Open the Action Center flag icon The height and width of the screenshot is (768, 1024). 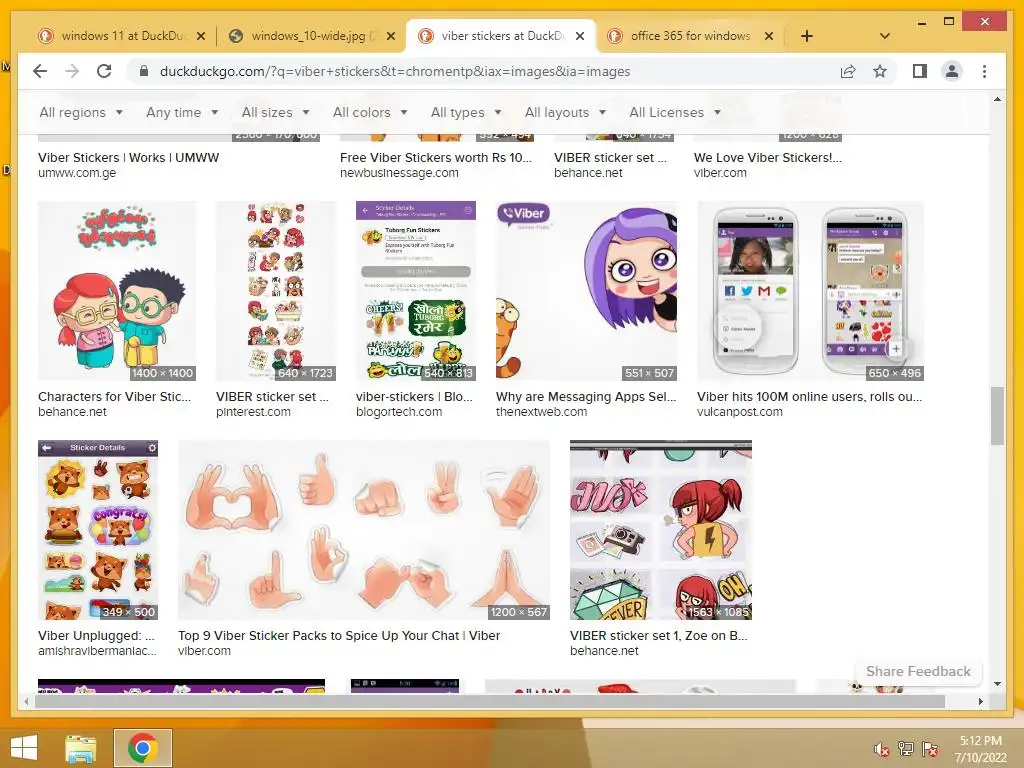tap(930, 749)
